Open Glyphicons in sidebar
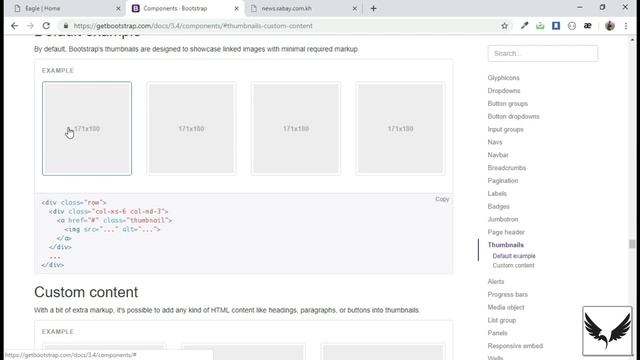The height and width of the screenshot is (360, 640). click(503, 78)
